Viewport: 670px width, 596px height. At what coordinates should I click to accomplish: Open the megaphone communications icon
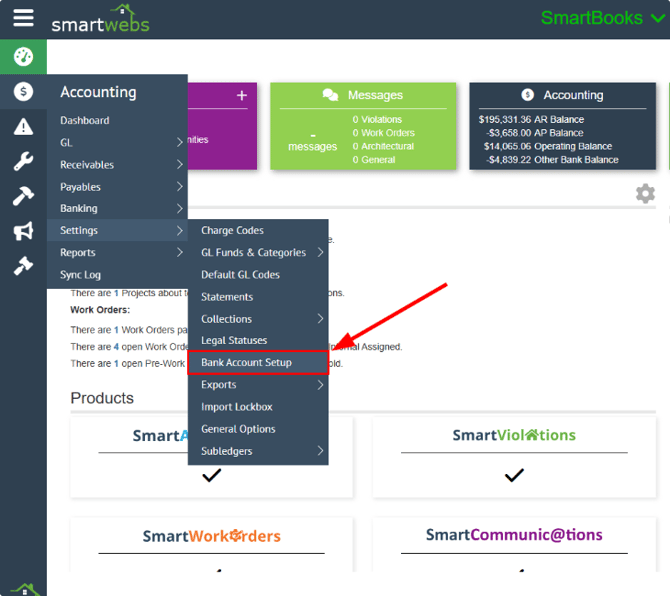[x=23, y=231]
